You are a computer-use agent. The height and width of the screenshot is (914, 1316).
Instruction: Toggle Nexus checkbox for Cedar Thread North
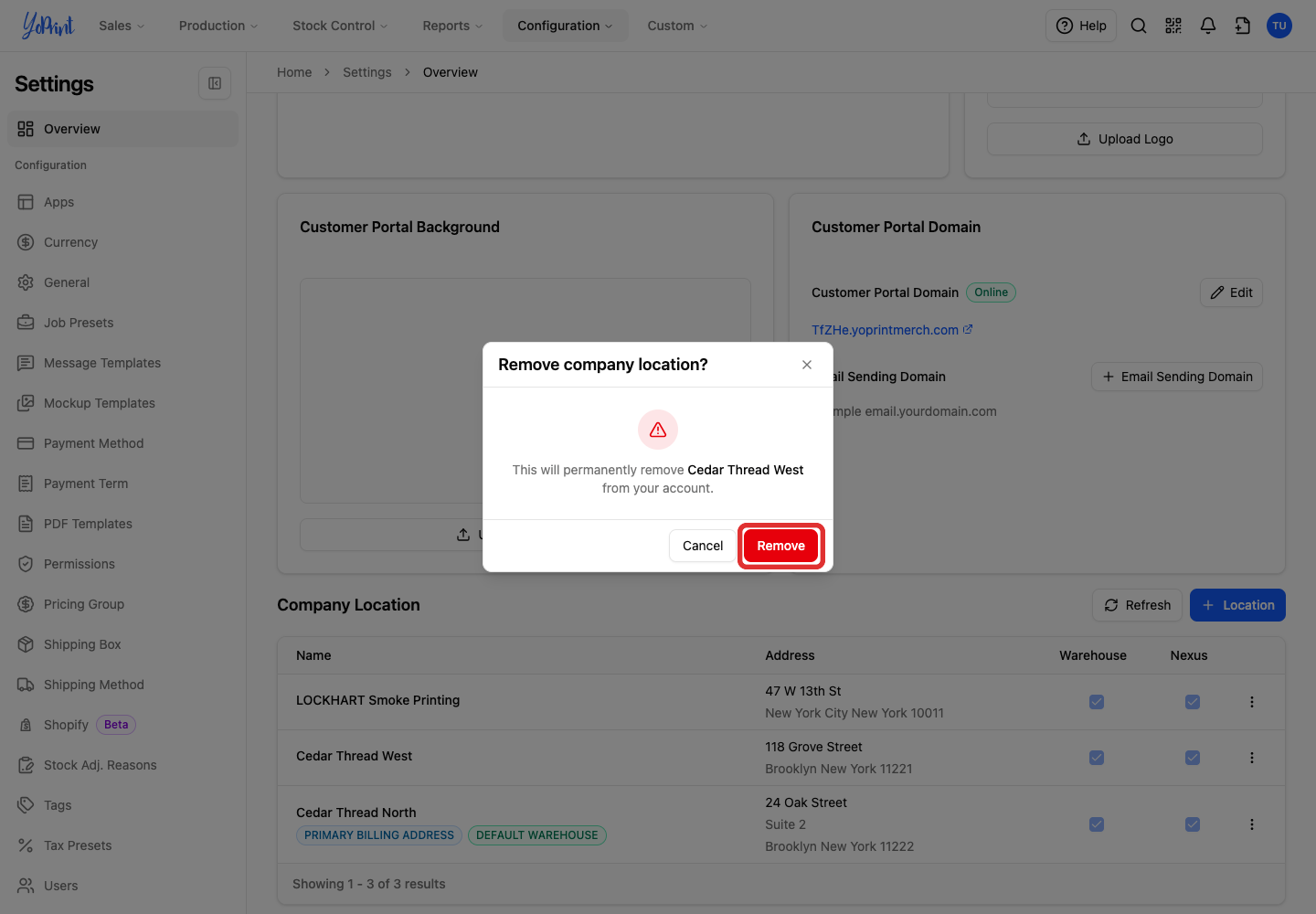1193,824
